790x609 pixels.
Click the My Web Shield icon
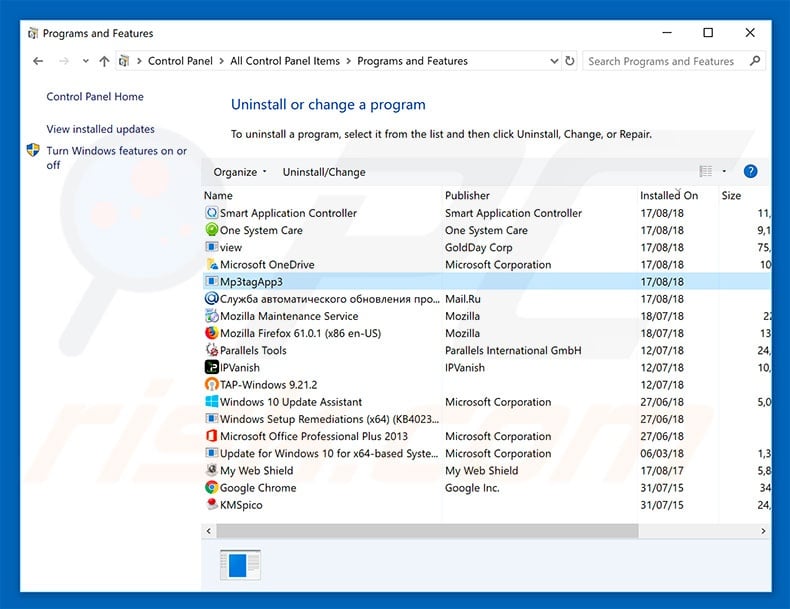point(212,470)
